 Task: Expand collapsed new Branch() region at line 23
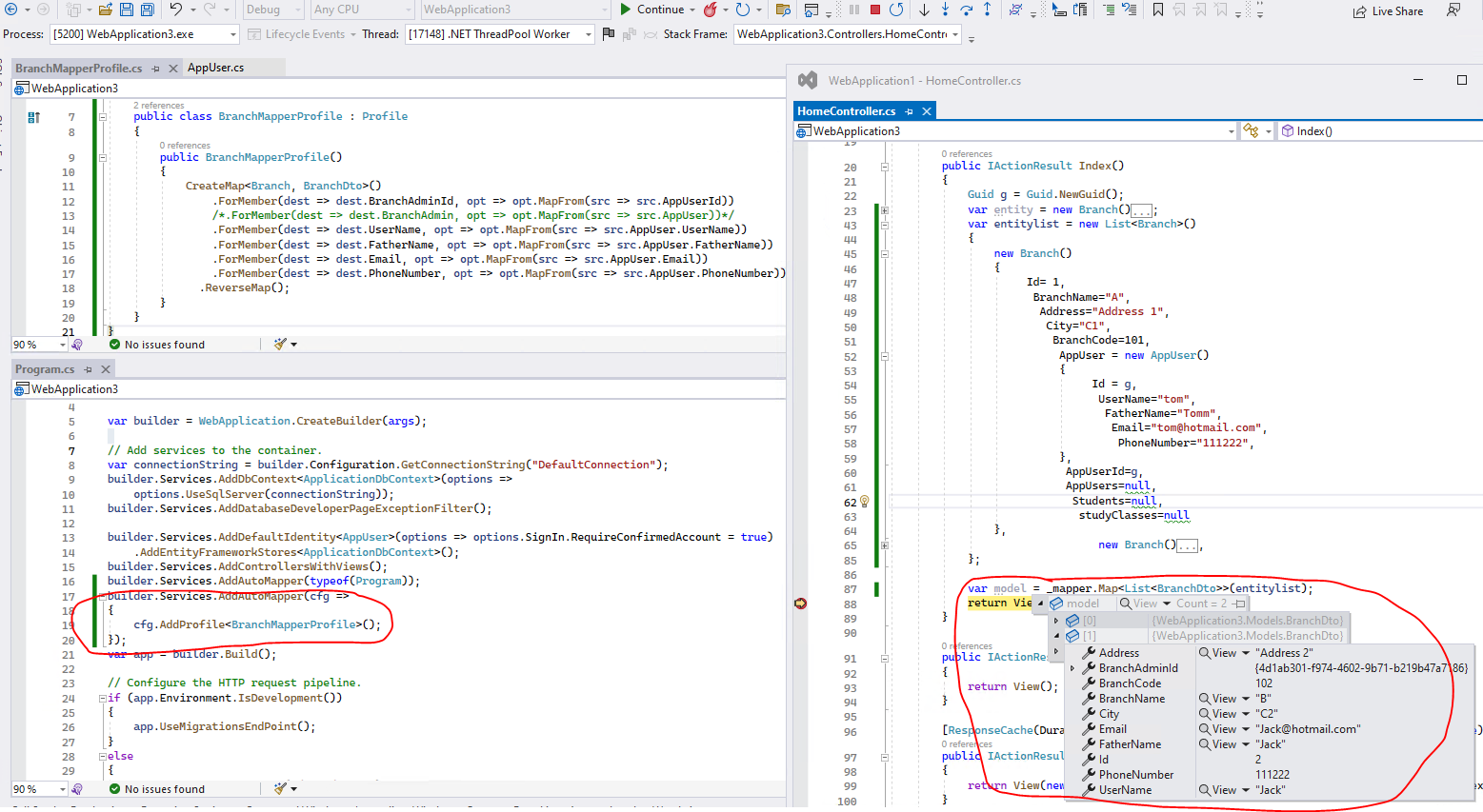coord(884,210)
